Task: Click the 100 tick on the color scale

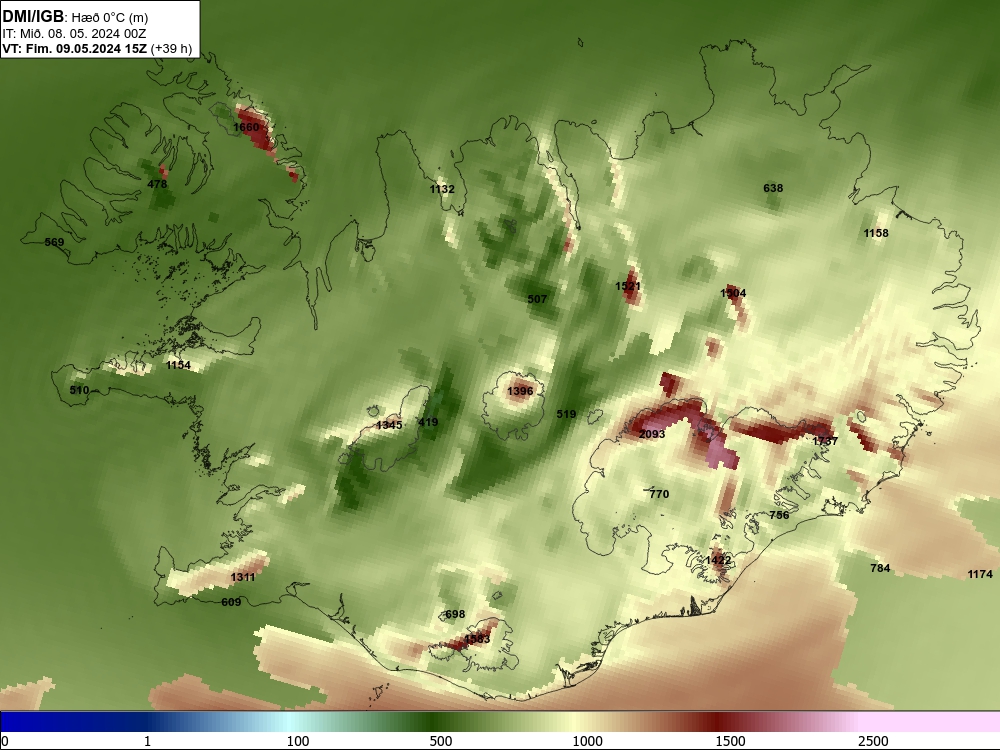Action: [298, 741]
